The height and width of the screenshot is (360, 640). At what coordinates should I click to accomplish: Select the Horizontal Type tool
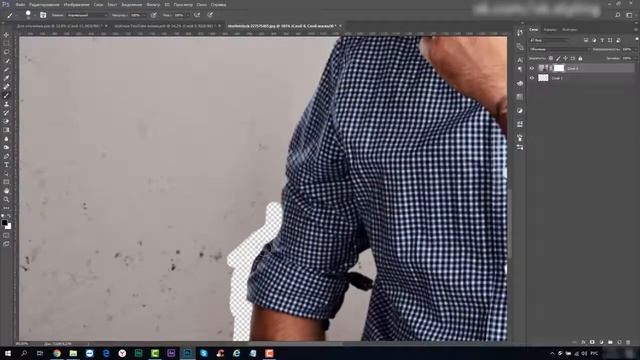coord(6,165)
